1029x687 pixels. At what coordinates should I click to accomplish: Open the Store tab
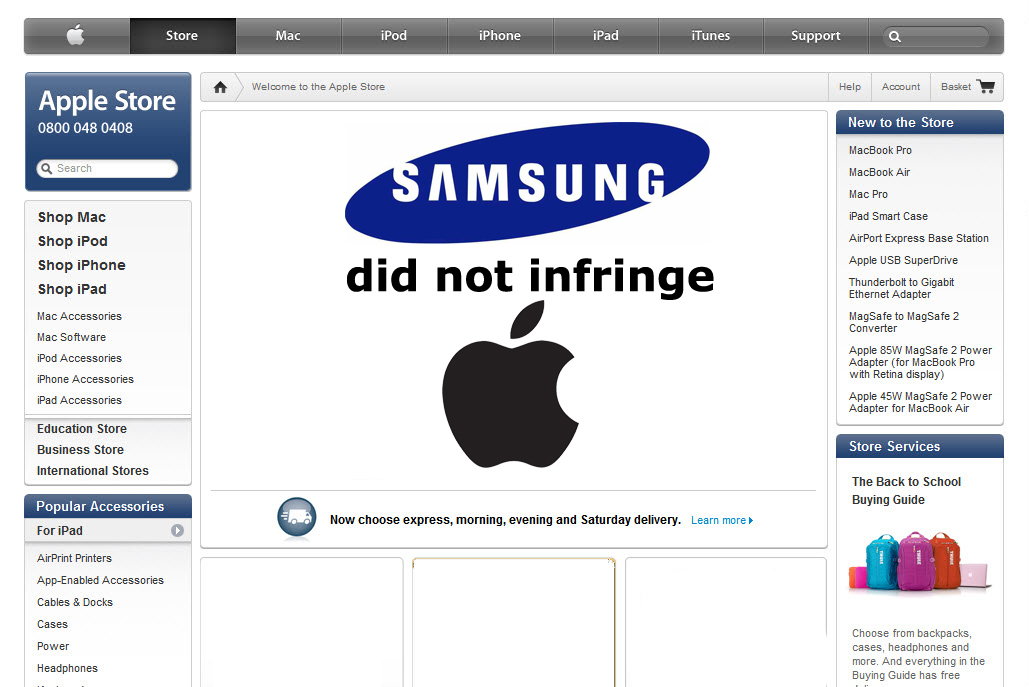pyautogui.click(x=182, y=35)
